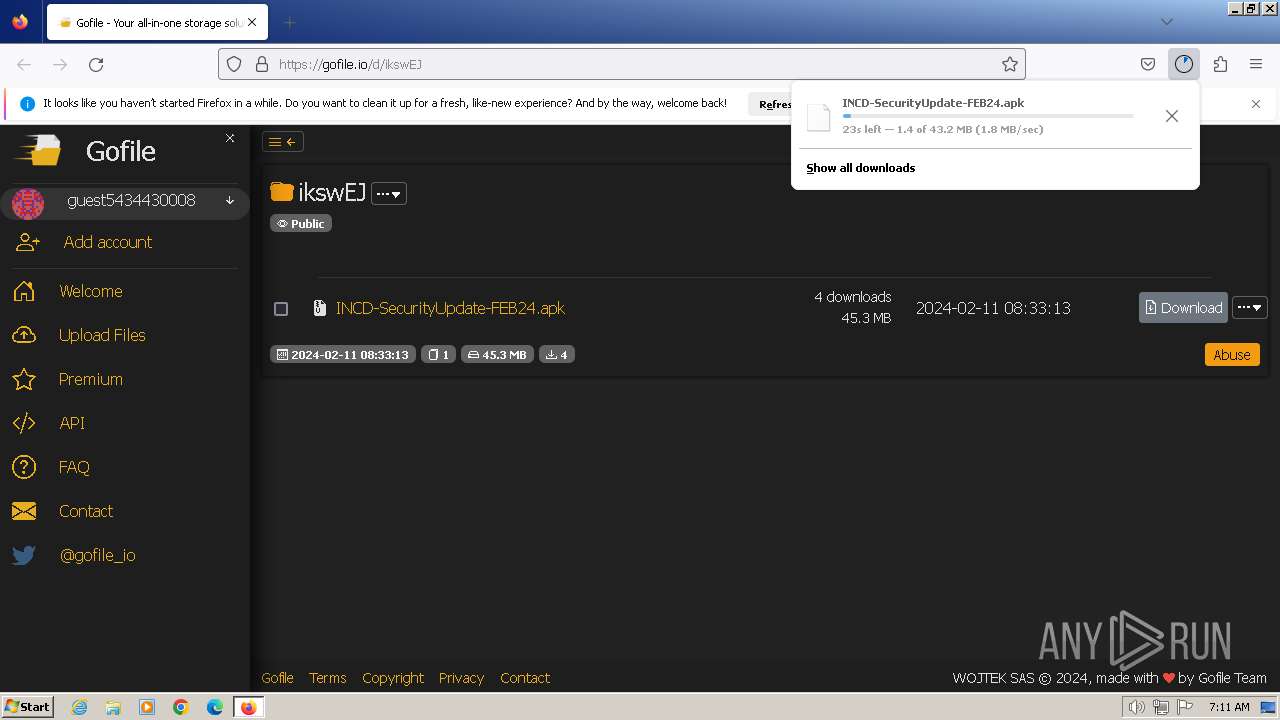Click the Windows Start button

point(28,707)
